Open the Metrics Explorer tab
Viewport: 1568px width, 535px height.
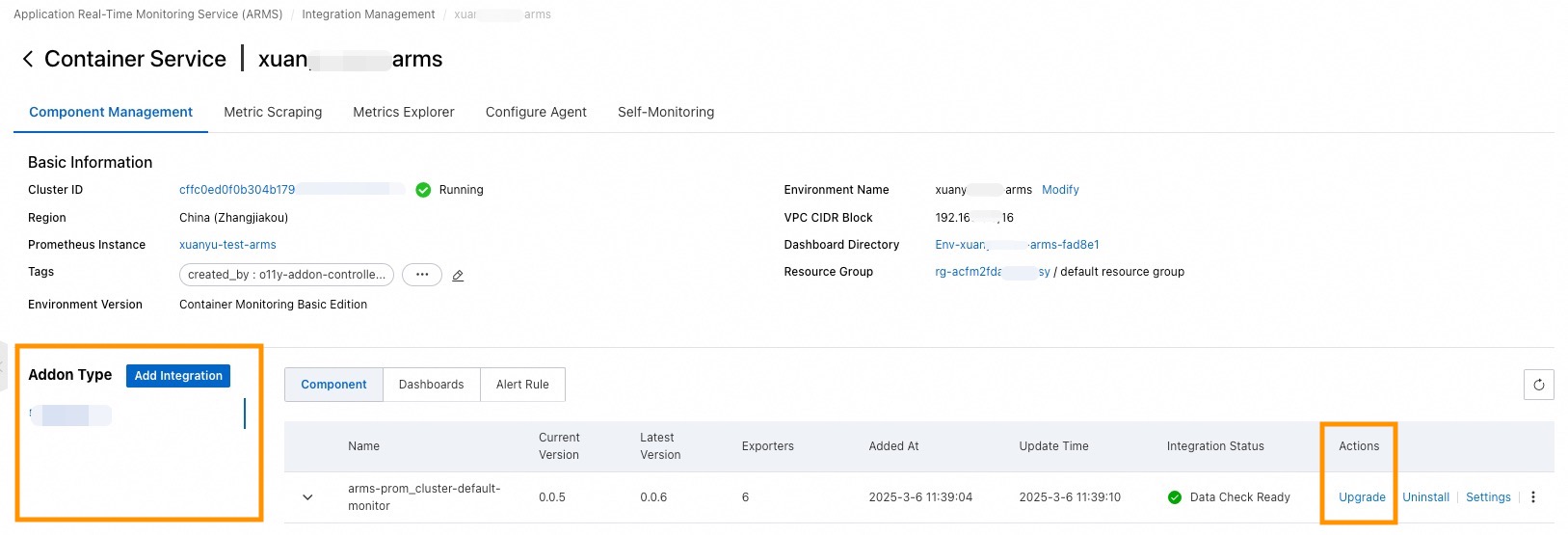pos(403,112)
